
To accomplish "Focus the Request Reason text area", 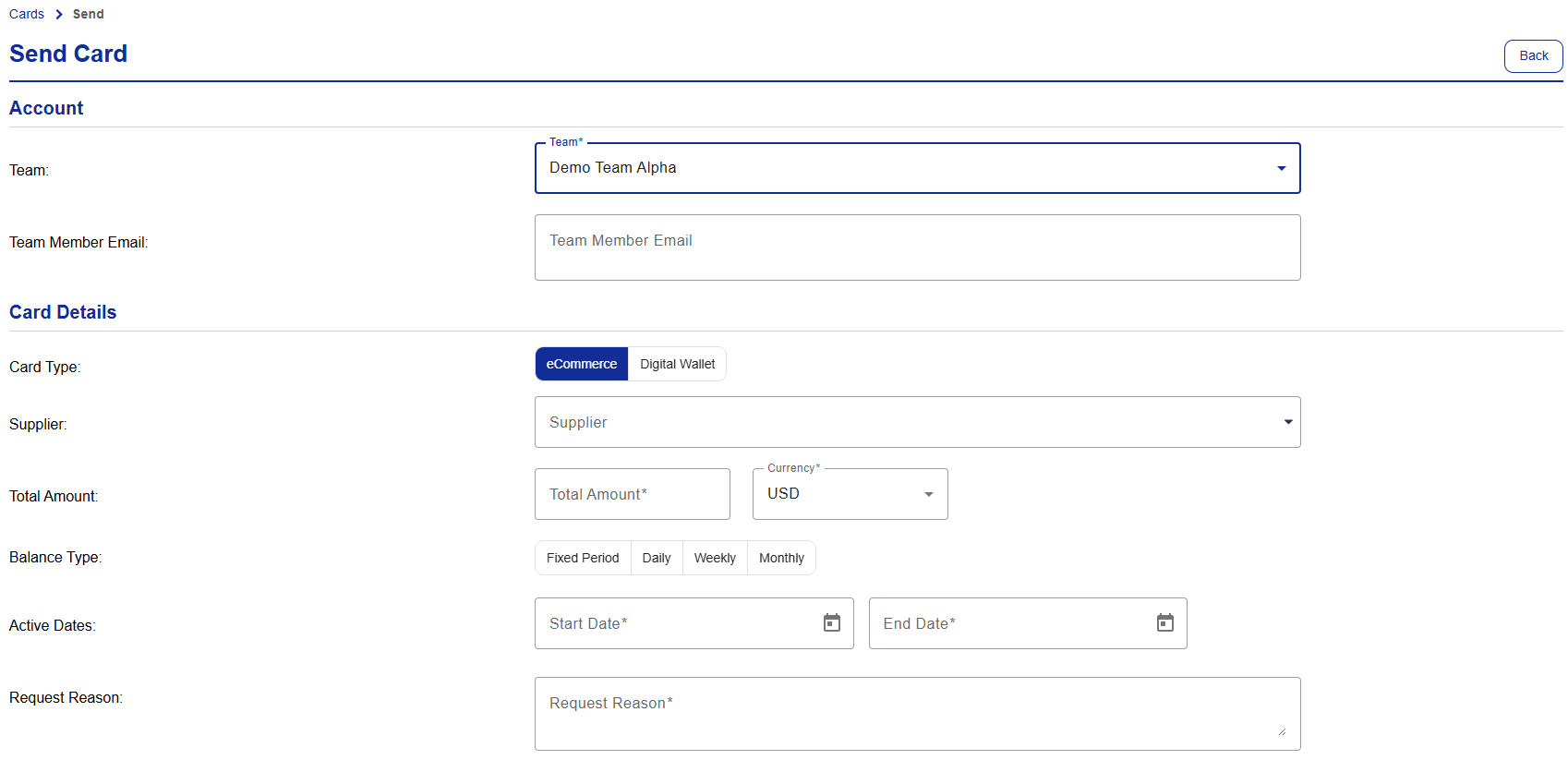I will [918, 714].
